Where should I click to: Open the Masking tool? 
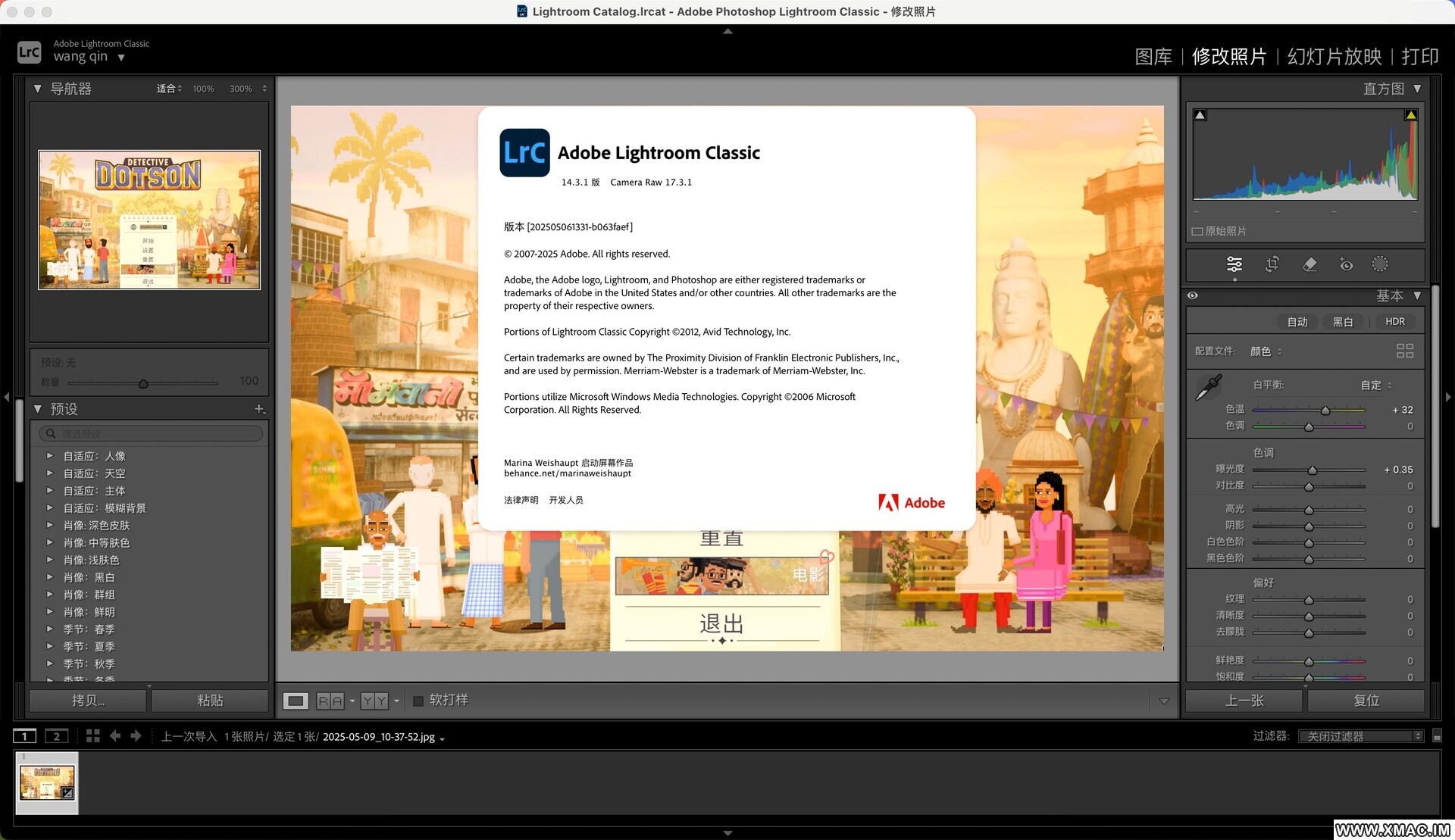click(1380, 264)
